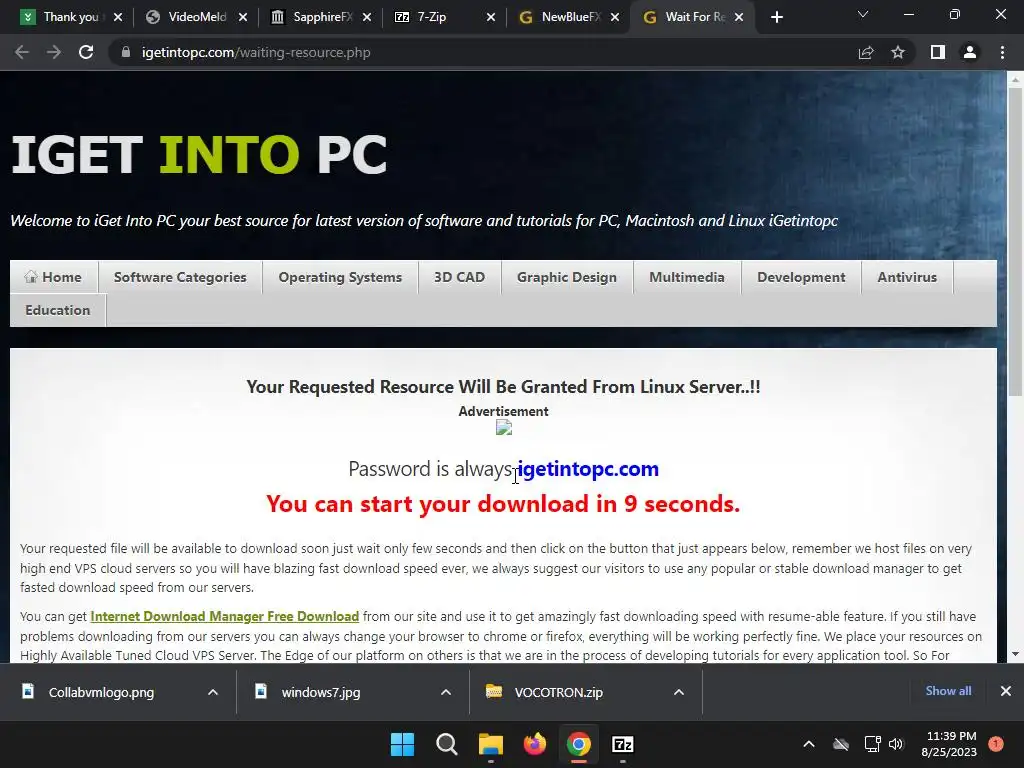Close the downloads bar

pyautogui.click(x=1006, y=691)
